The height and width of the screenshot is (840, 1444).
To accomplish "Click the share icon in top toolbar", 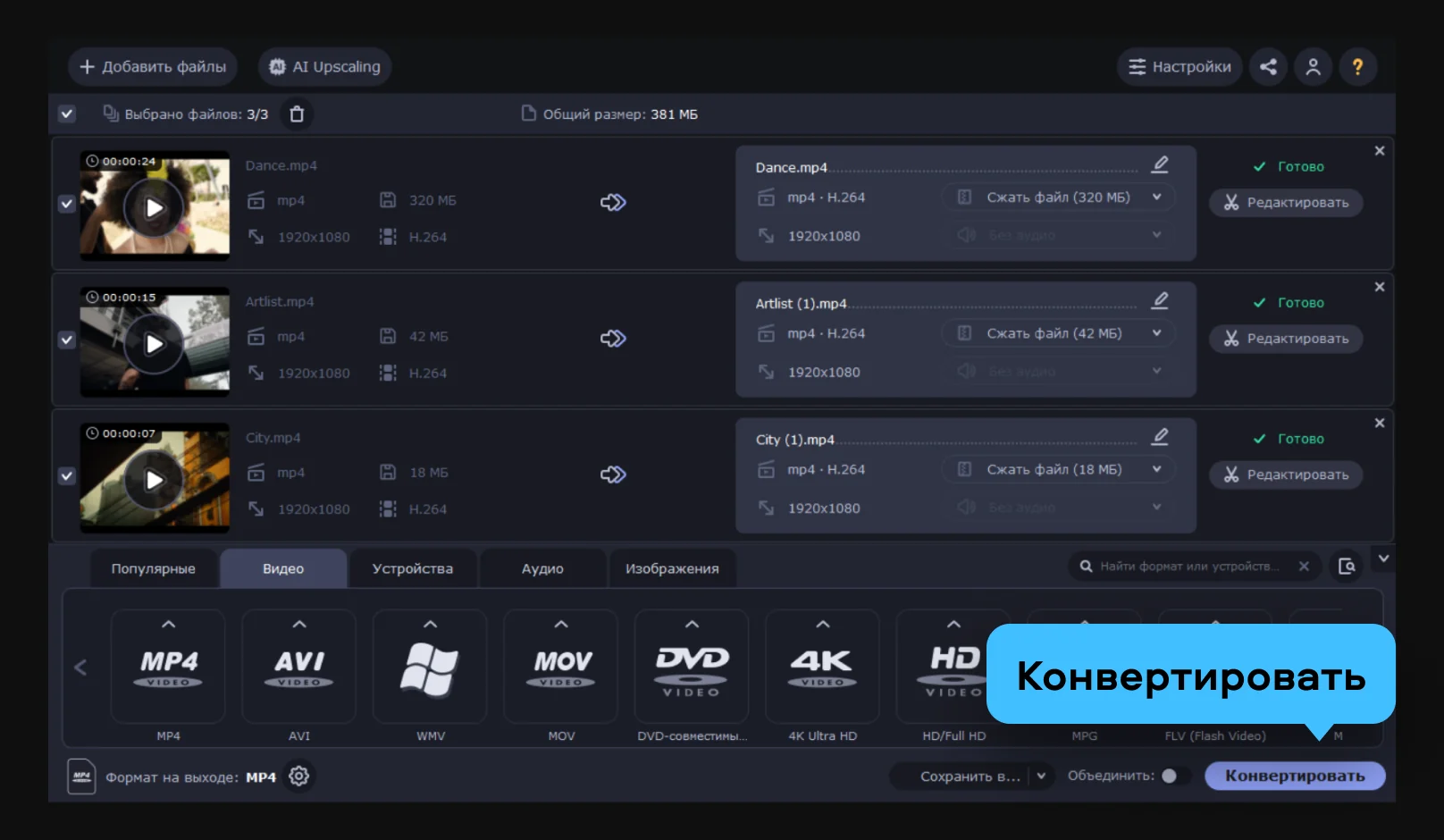I will tap(1268, 67).
